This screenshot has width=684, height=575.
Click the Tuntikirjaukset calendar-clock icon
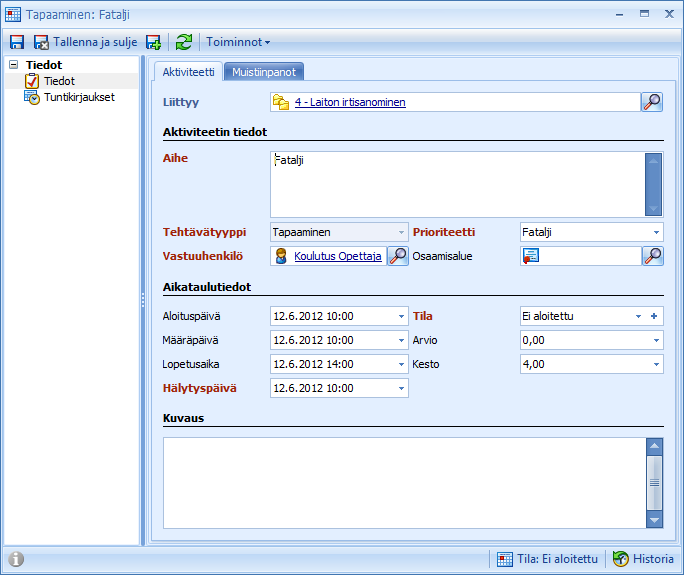32,97
